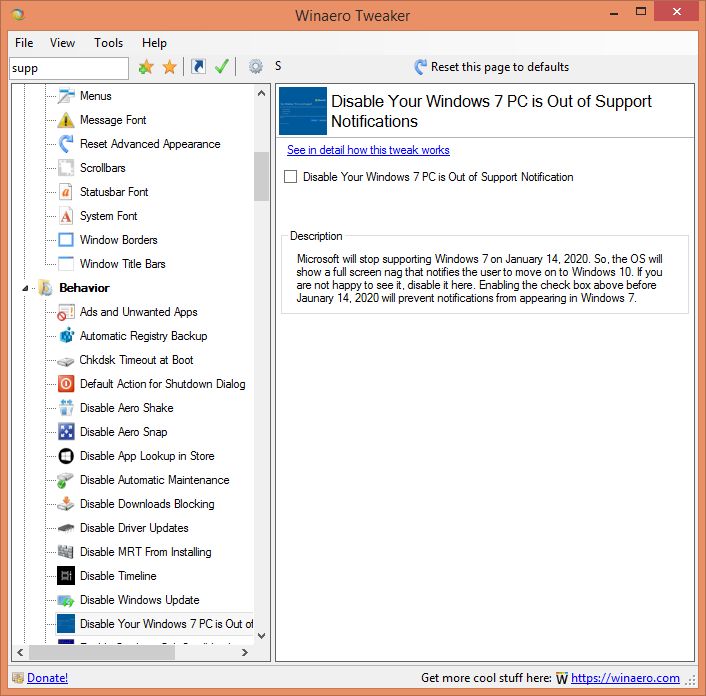Click the horizontal scroll right arrow
The width and height of the screenshot is (706, 696).
point(244,652)
